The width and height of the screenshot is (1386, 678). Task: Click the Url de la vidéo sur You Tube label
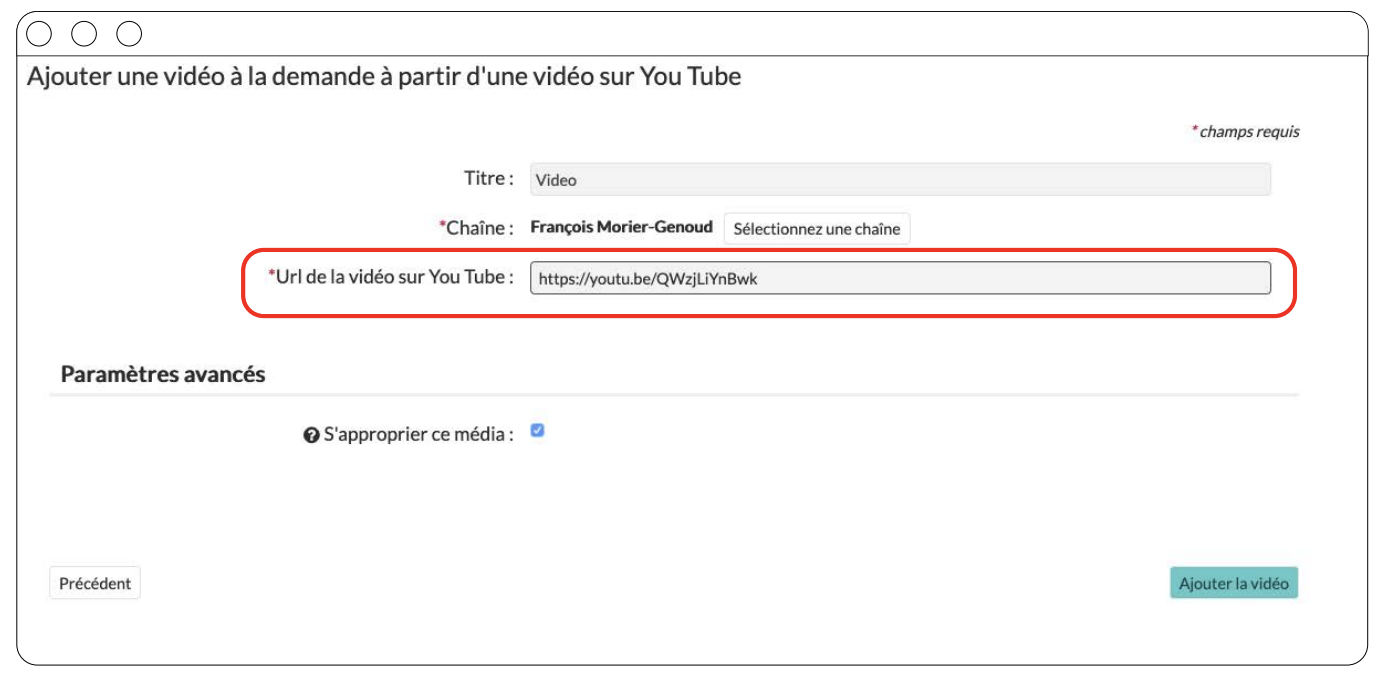tap(396, 277)
